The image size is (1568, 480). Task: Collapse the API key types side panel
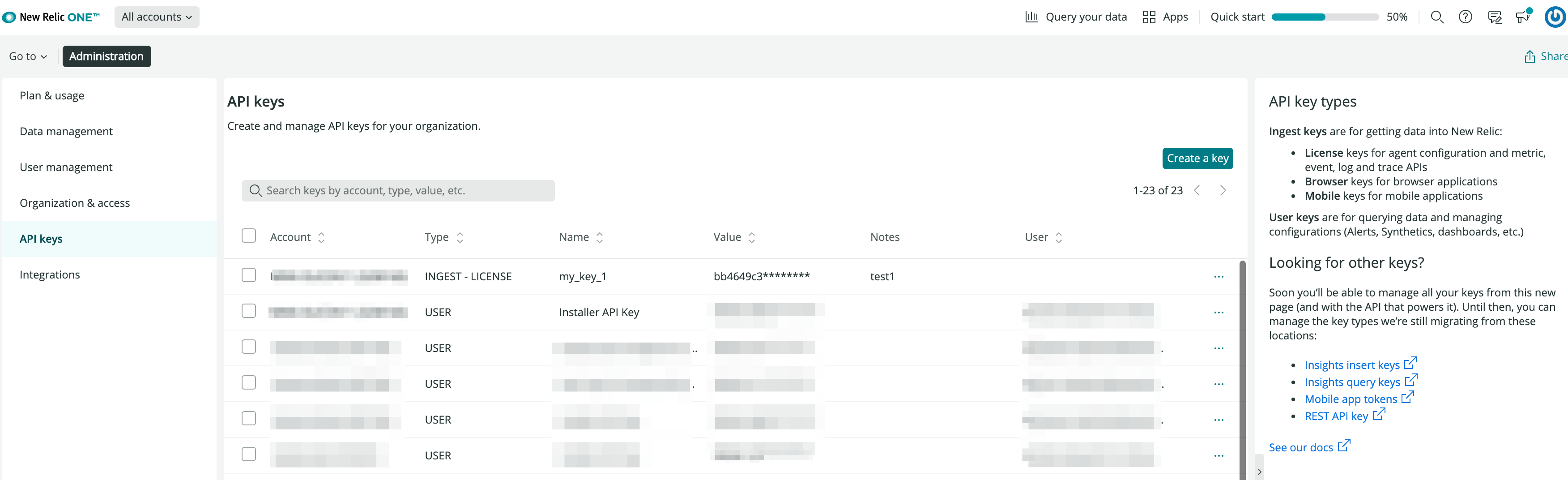tap(1259, 471)
